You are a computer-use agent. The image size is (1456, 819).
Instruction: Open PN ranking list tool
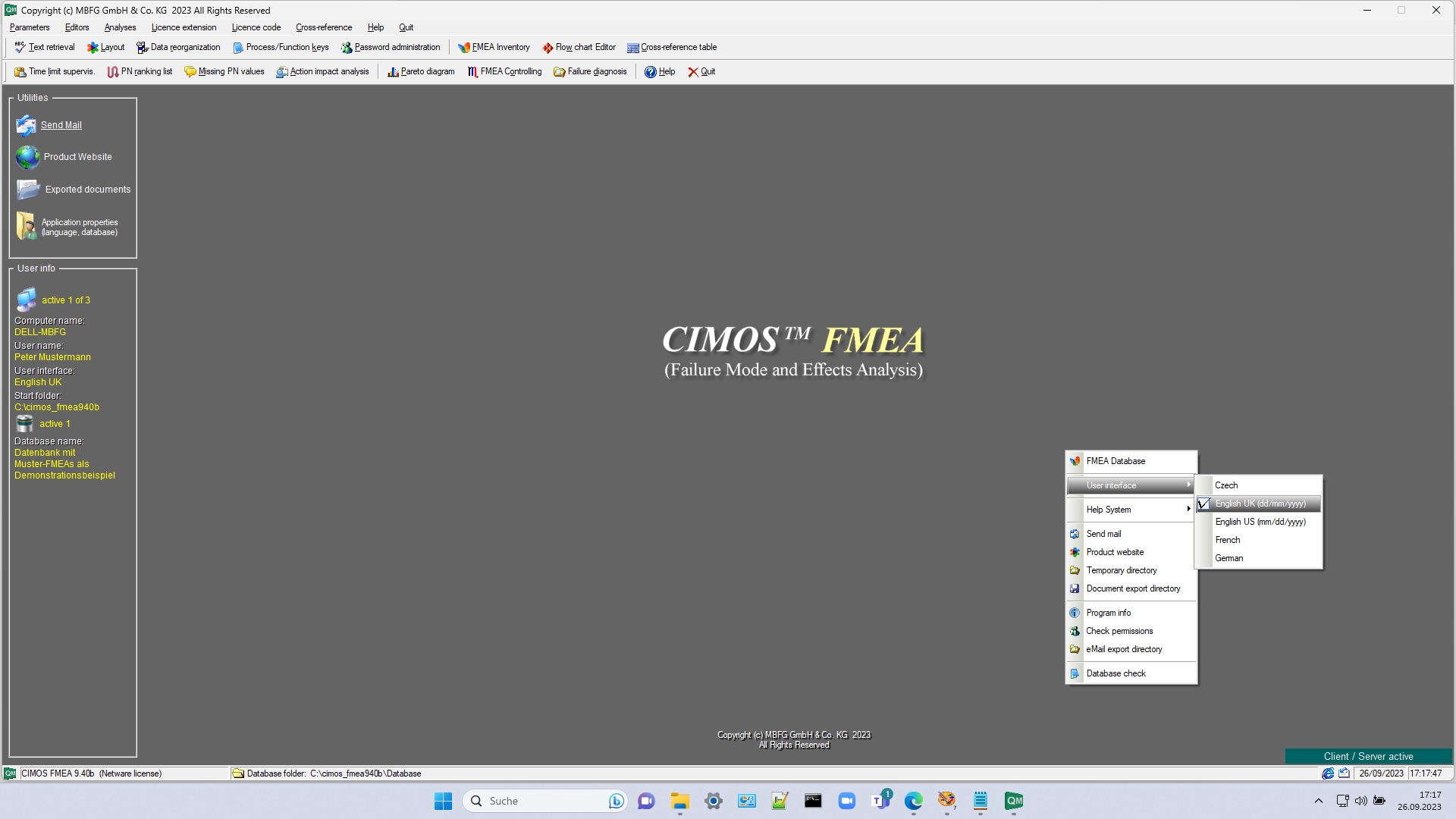point(140,71)
